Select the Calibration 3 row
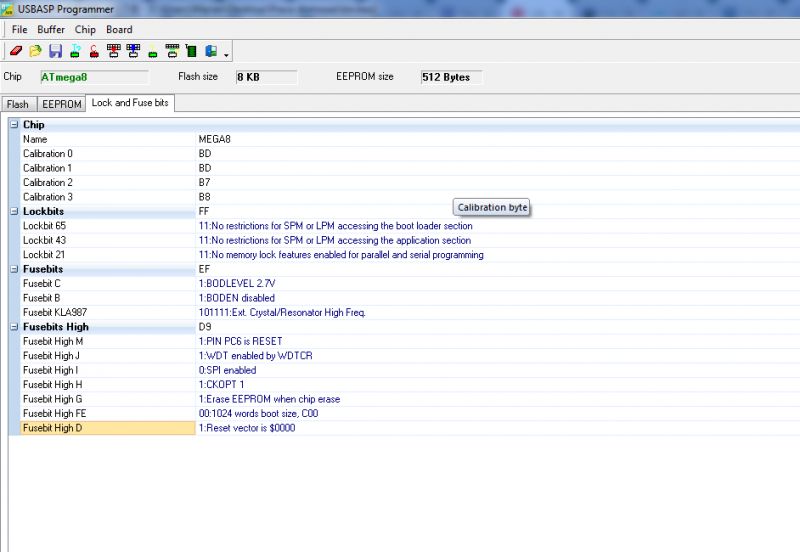The image size is (800, 552). tap(410, 197)
